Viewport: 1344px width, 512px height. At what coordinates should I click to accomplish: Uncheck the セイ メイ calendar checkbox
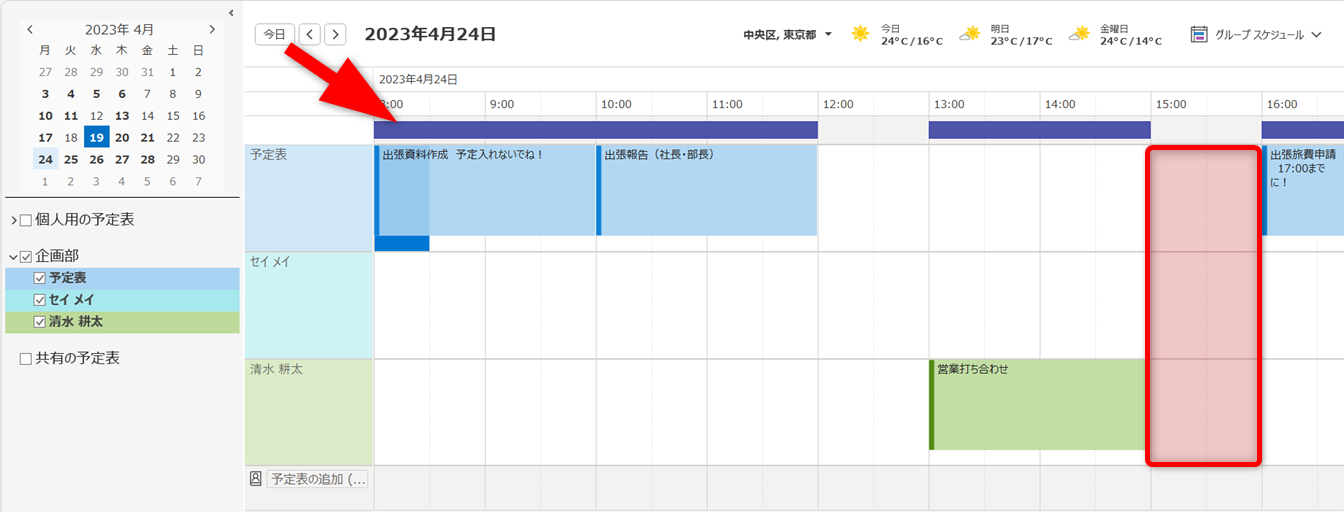40,300
